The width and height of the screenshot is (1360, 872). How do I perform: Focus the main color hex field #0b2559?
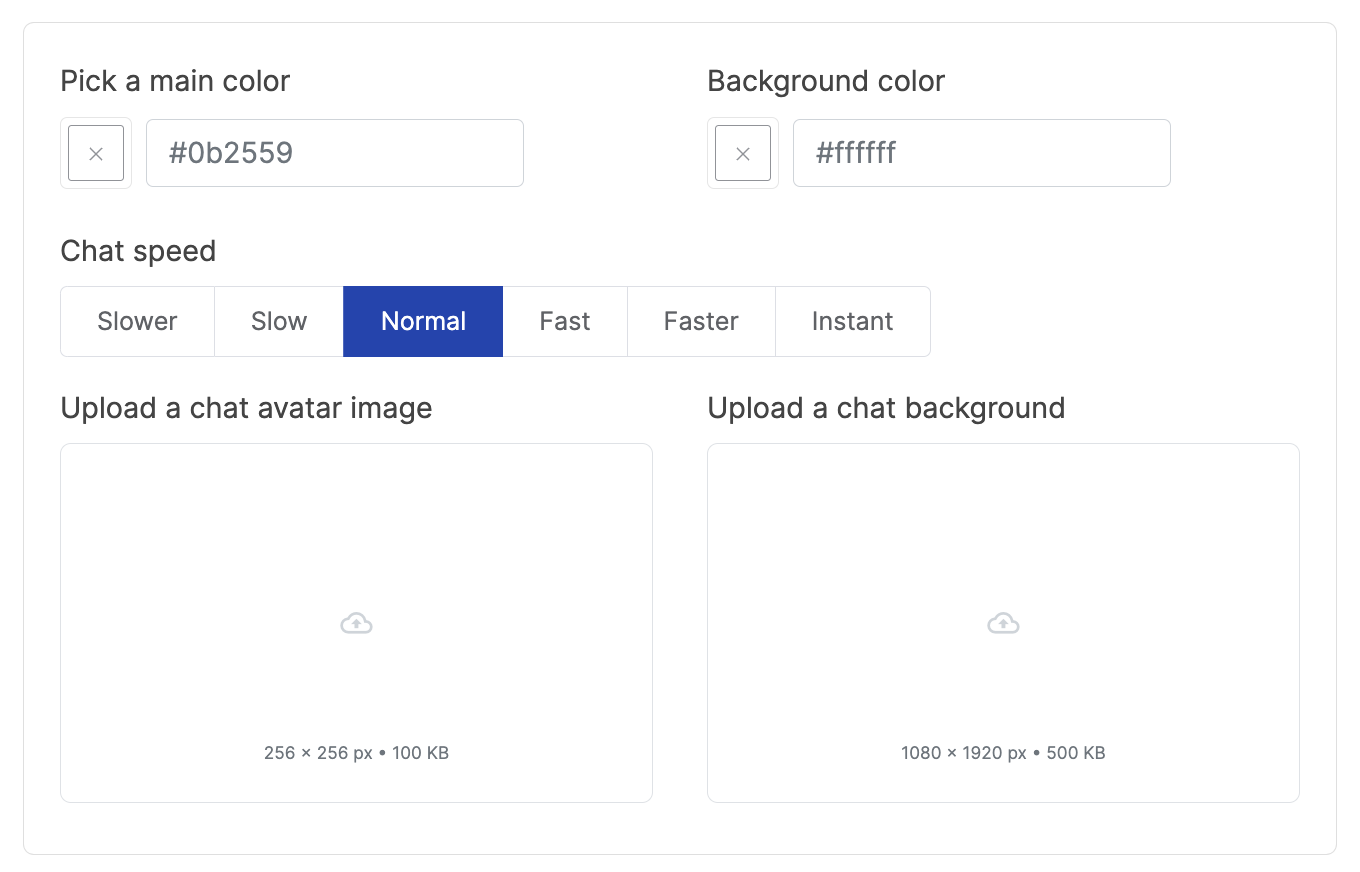335,153
